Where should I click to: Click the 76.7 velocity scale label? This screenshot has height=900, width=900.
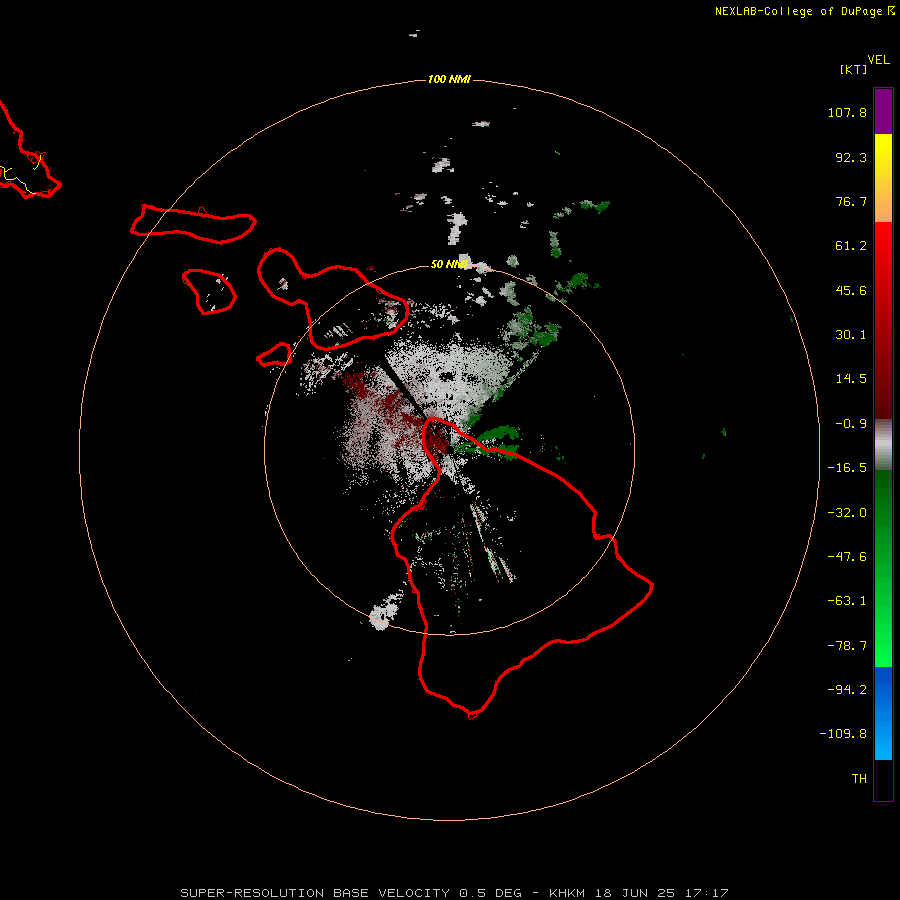coord(851,201)
